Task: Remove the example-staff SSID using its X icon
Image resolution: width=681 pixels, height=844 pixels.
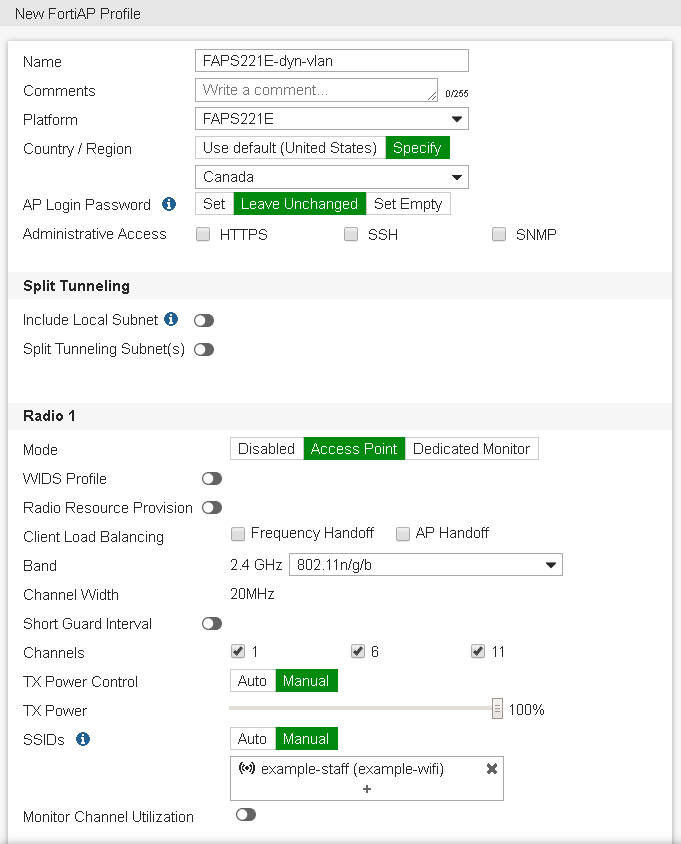Action: pos(490,769)
